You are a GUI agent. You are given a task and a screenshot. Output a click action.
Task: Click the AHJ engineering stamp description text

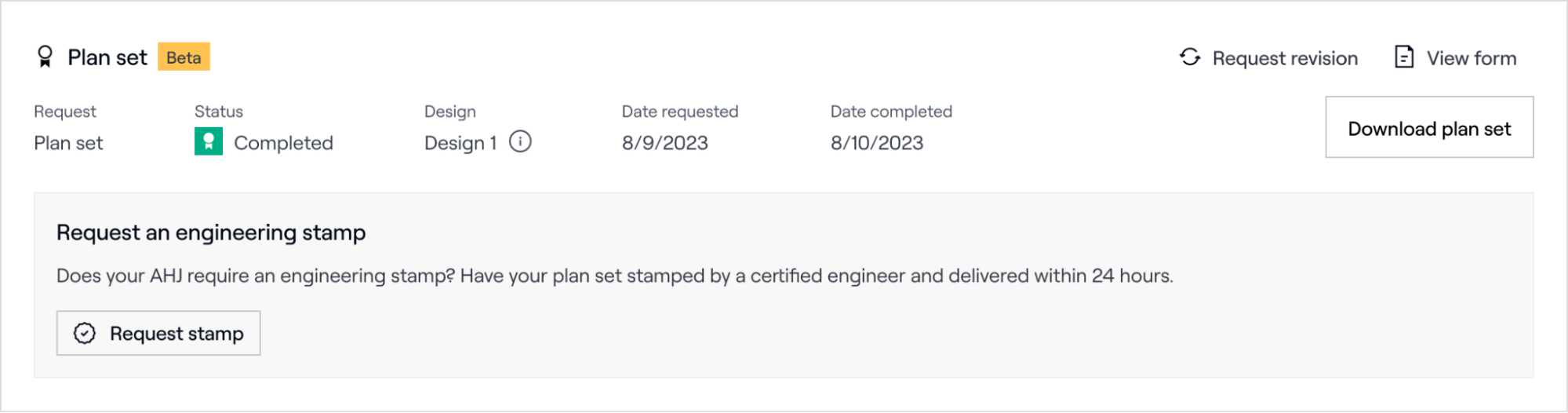(614, 276)
